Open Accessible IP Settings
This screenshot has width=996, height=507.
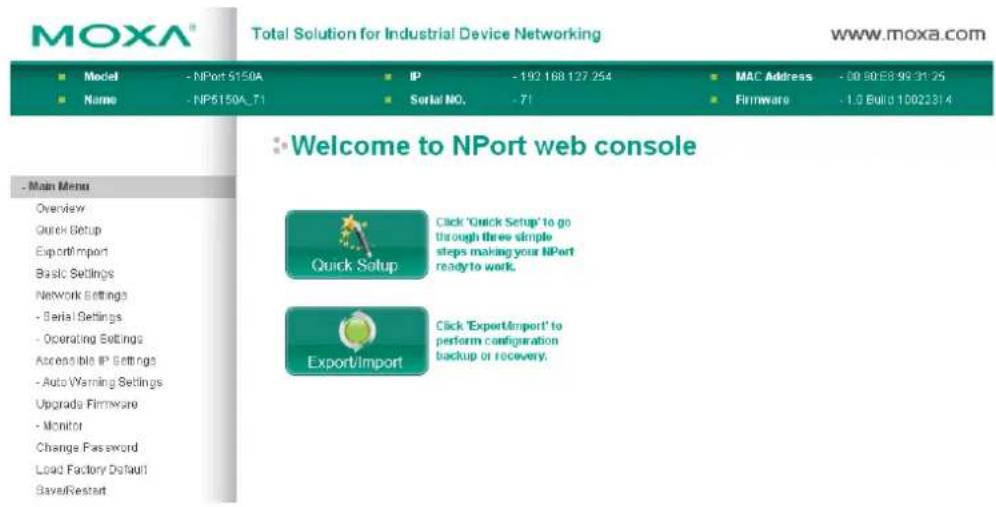point(96,360)
